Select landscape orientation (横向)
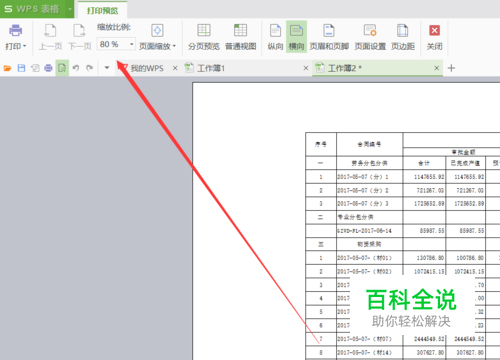 click(296, 37)
